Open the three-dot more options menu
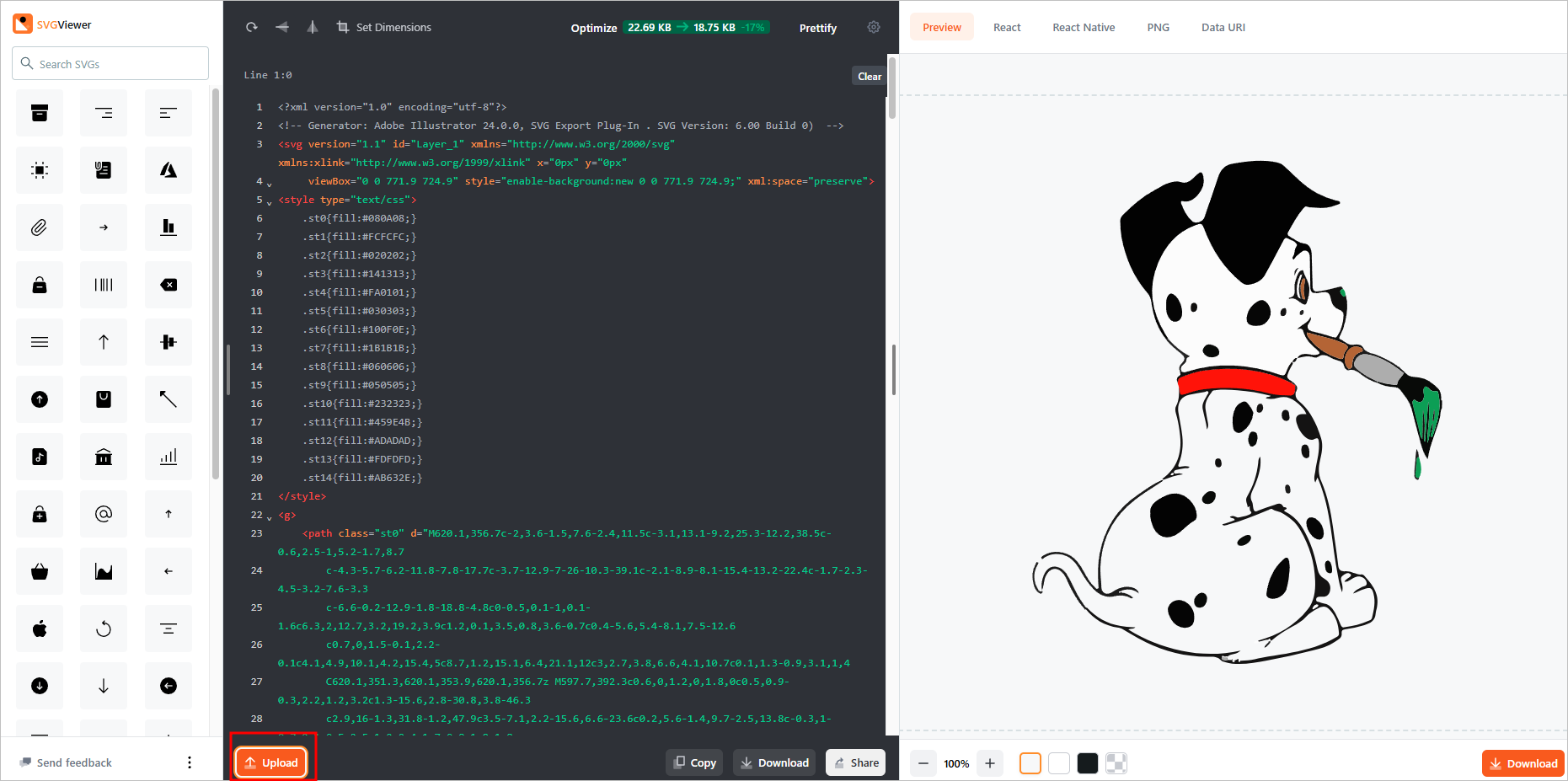Viewport: 1568px width, 781px height. point(190,762)
